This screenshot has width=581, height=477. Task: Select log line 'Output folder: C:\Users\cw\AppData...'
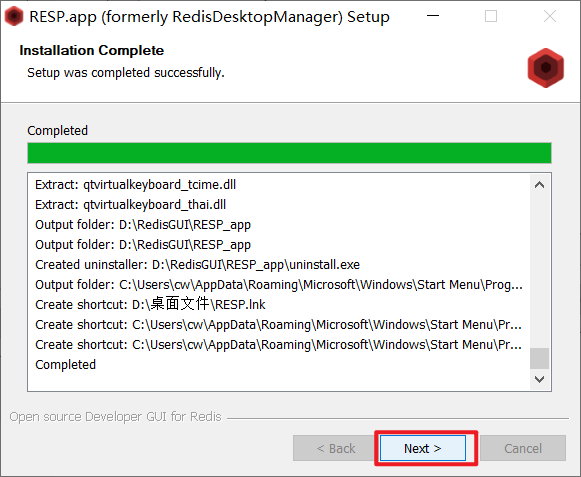coord(279,285)
